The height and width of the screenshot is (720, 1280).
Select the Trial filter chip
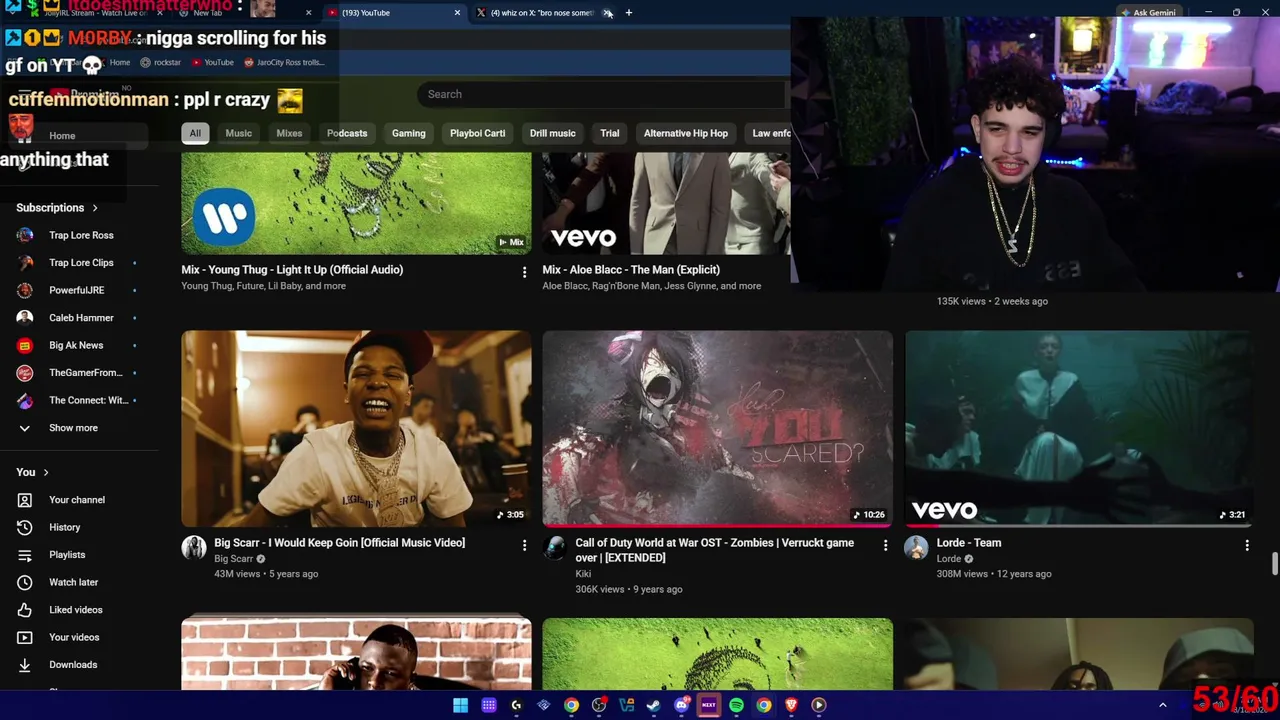(609, 133)
